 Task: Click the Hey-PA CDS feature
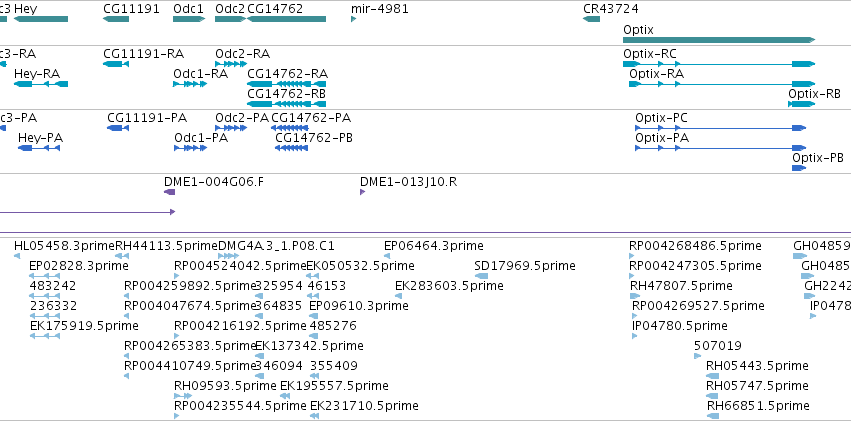pos(39,148)
